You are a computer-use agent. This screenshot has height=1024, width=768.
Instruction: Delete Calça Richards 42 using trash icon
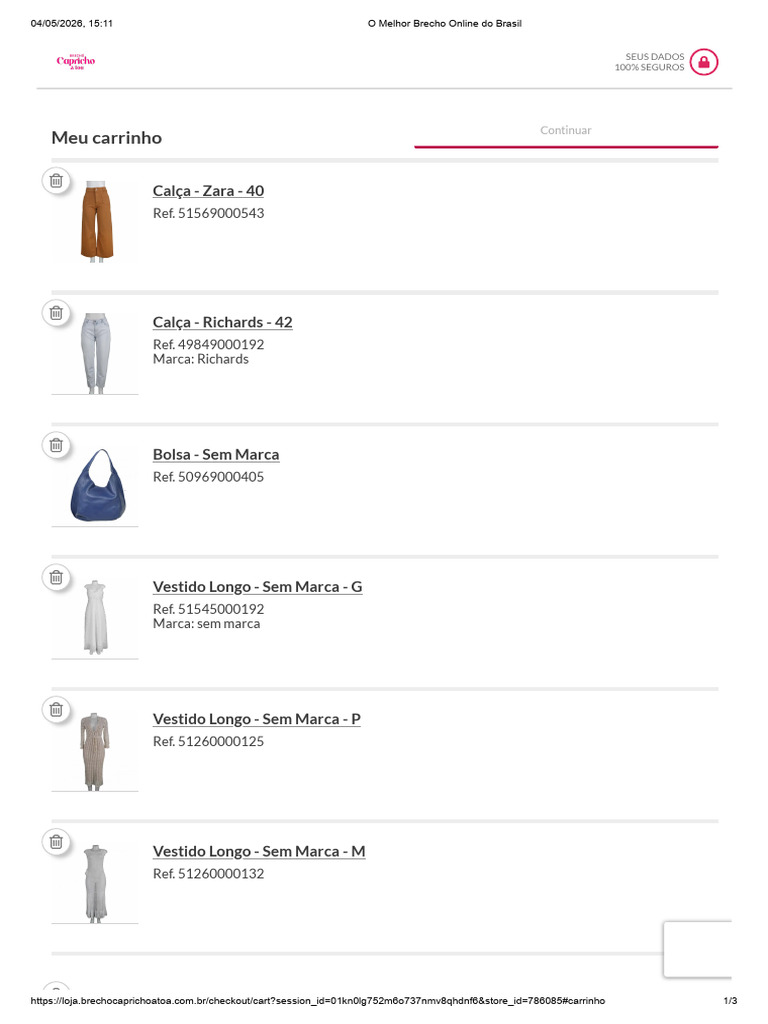[x=56, y=313]
